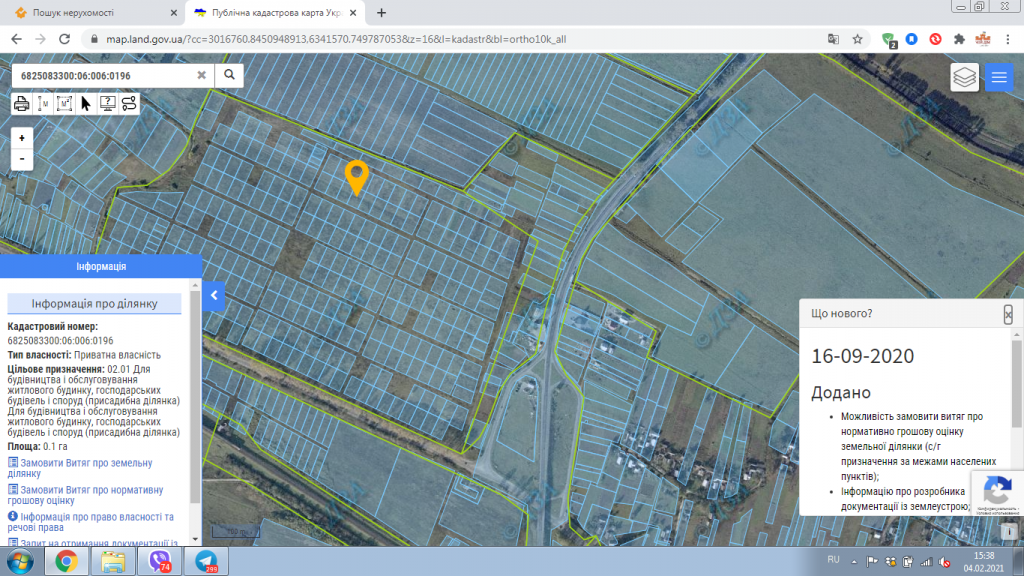Open the monitor help tool
Image resolution: width=1024 pixels, height=576 pixels.
(x=107, y=103)
